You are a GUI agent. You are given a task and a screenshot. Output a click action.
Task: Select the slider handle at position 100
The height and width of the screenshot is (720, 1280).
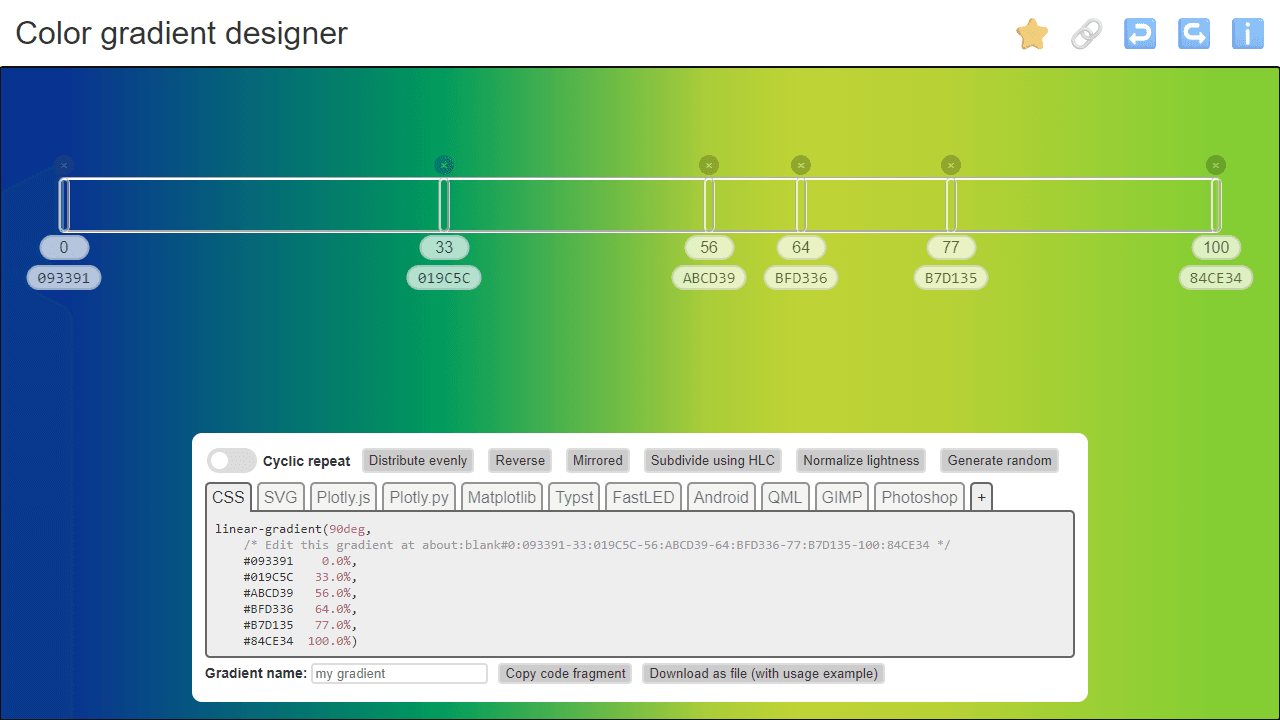click(x=1216, y=205)
